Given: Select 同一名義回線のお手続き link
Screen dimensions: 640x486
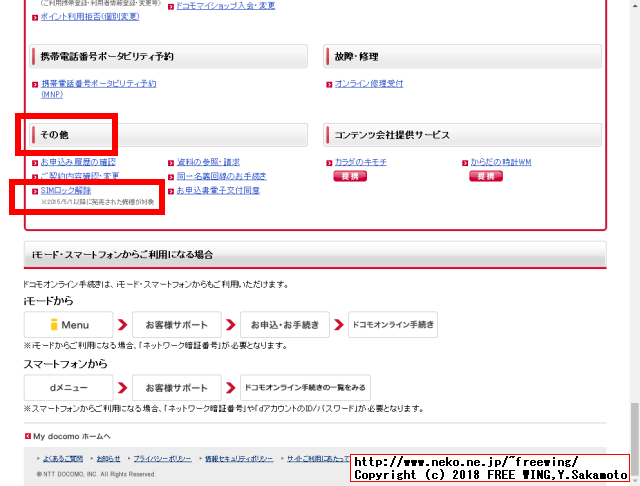Looking at the screenshot, I should click(x=221, y=176).
